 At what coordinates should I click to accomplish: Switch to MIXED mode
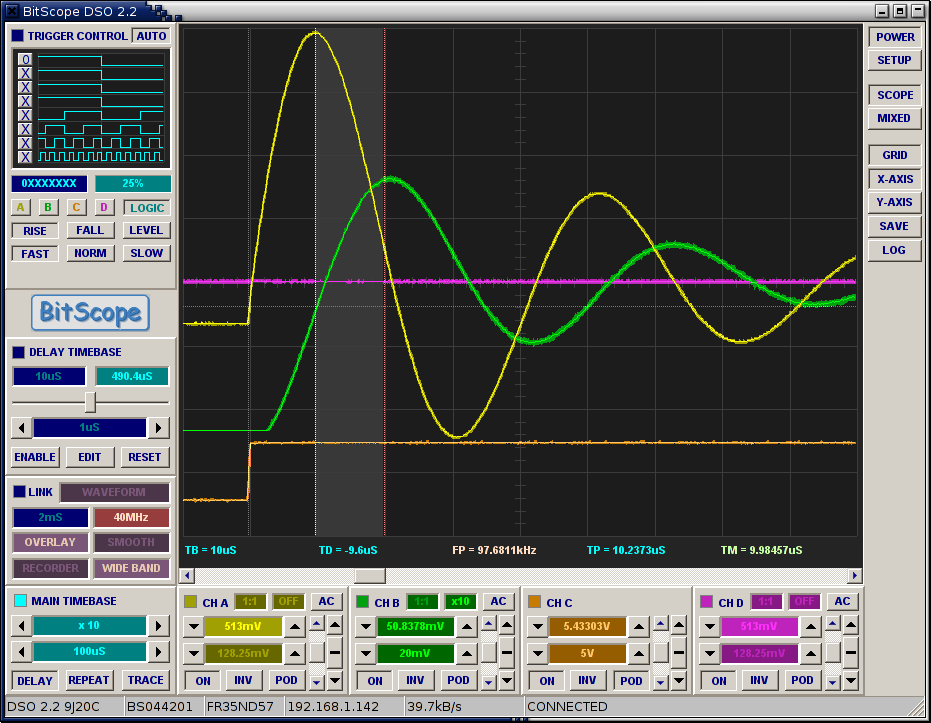(x=895, y=118)
